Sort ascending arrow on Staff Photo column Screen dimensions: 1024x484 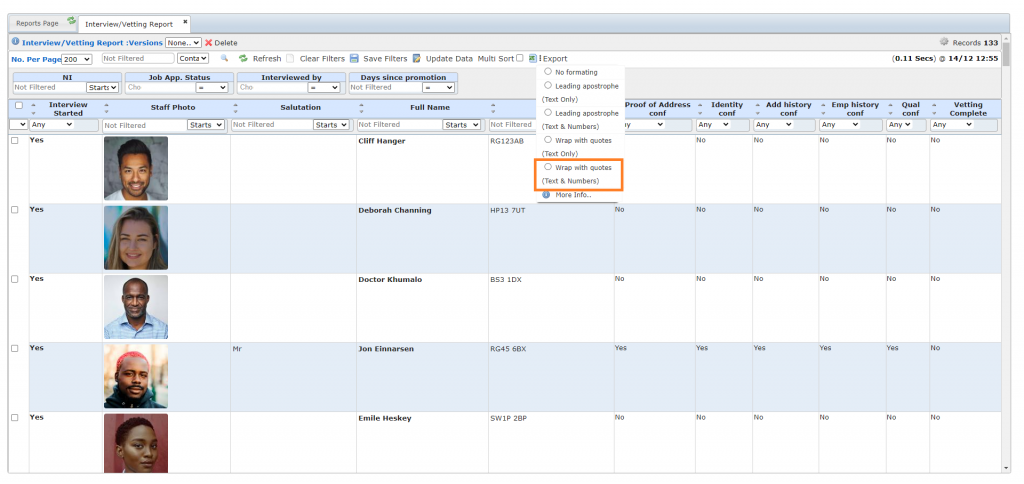[106, 104]
